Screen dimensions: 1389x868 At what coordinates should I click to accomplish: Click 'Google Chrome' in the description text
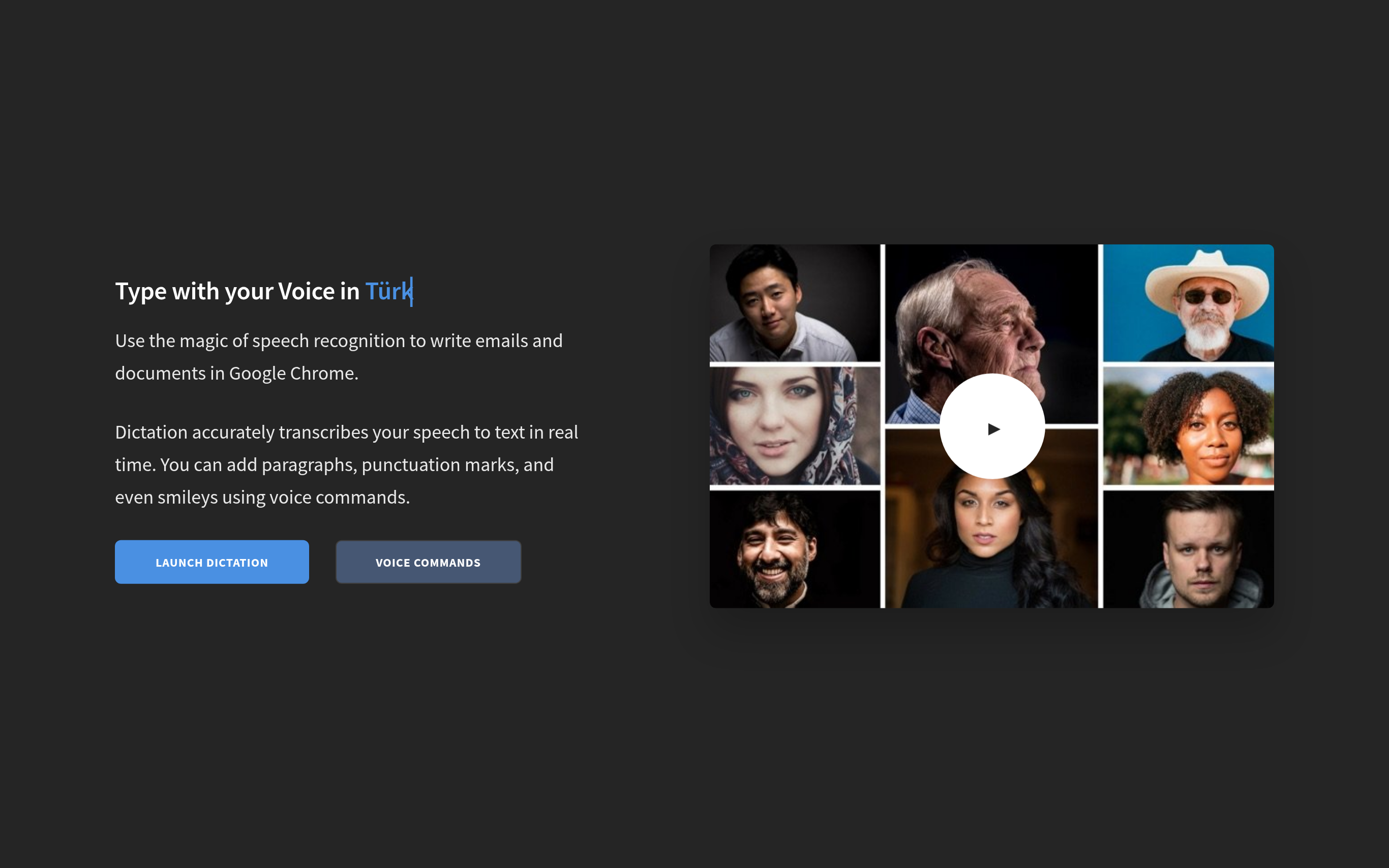[293, 374]
